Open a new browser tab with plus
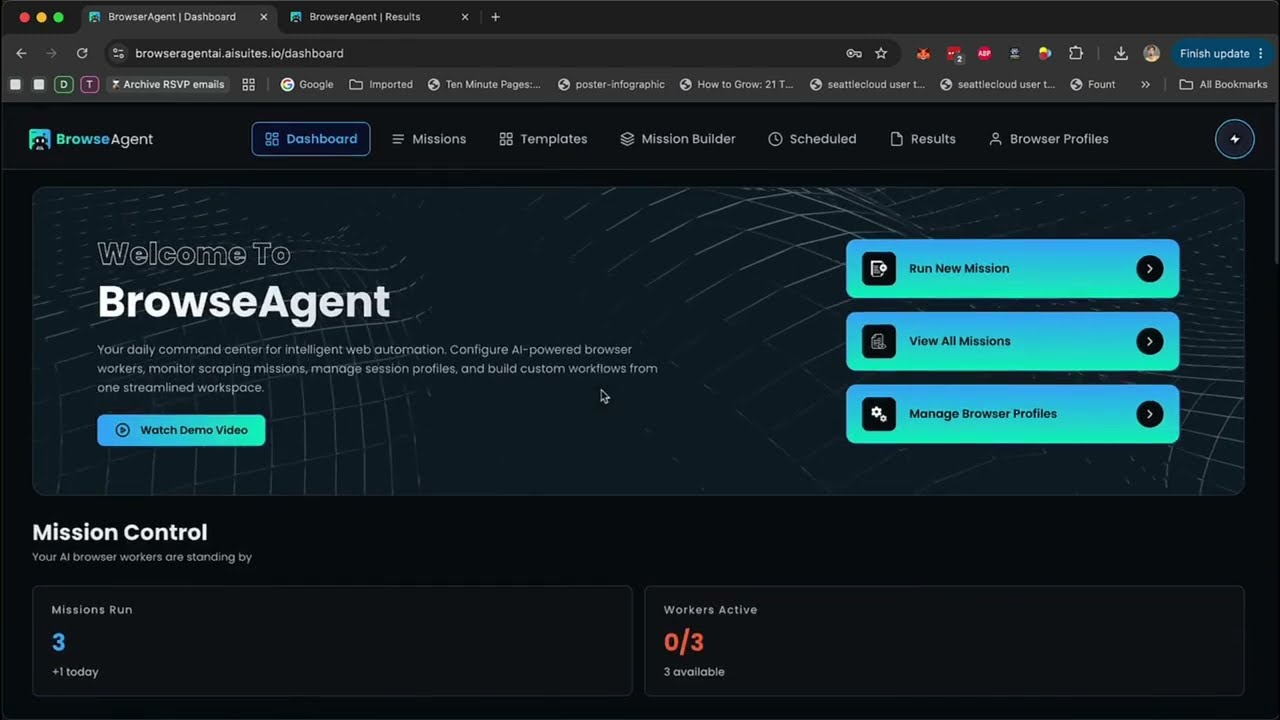The height and width of the screenshot is (720, 1280). click(x=495, y=17)
